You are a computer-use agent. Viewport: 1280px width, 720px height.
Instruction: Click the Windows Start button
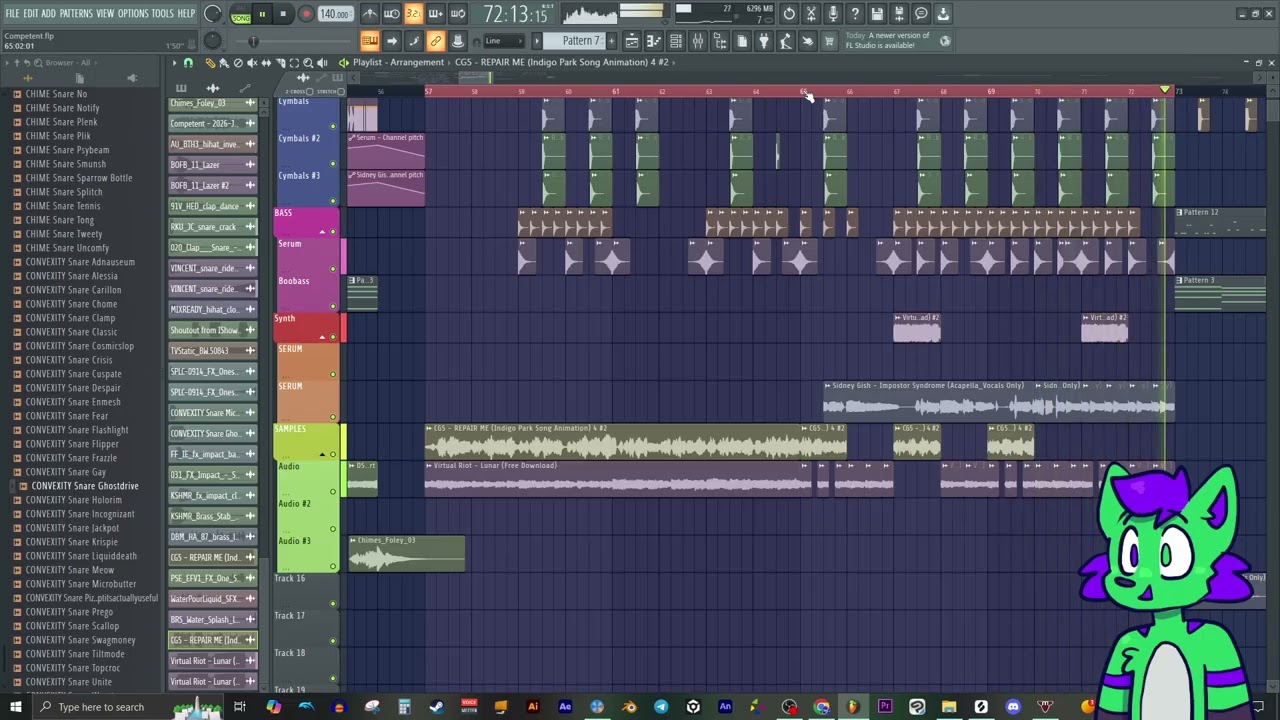pyautogui.click(x=15, y=707)
